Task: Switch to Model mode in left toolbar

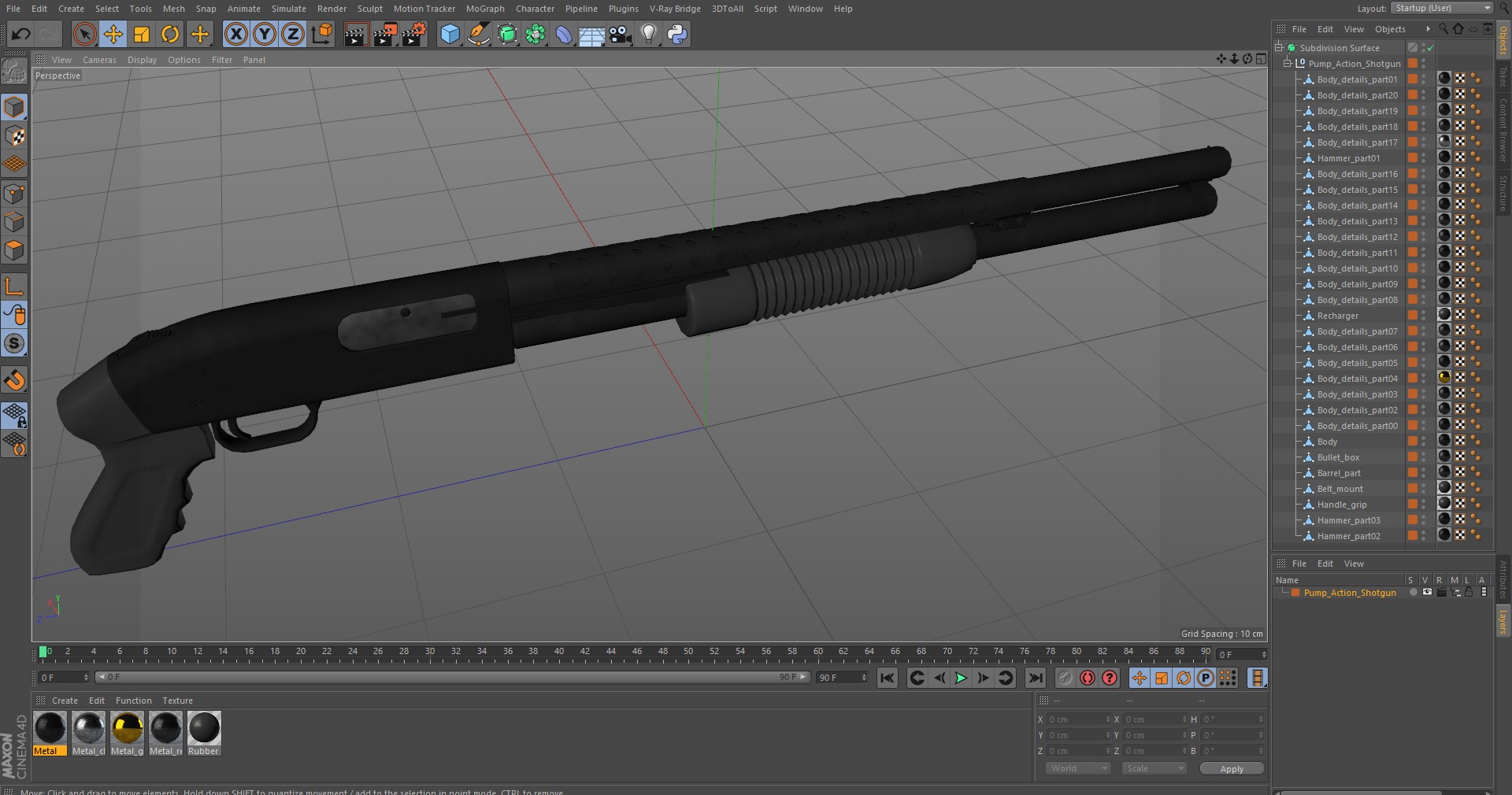Action: [14, 107]
